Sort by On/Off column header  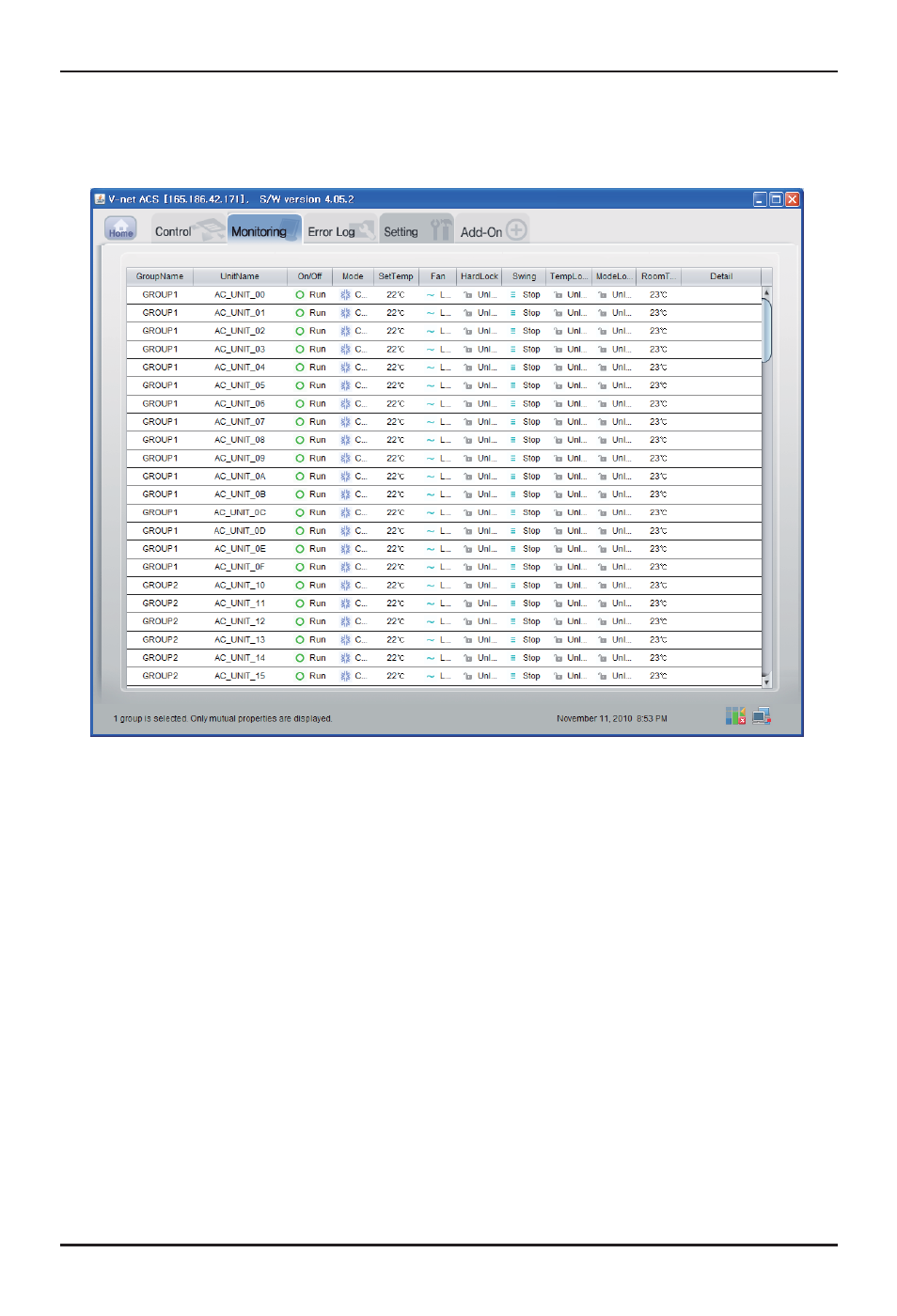(309, 276)
